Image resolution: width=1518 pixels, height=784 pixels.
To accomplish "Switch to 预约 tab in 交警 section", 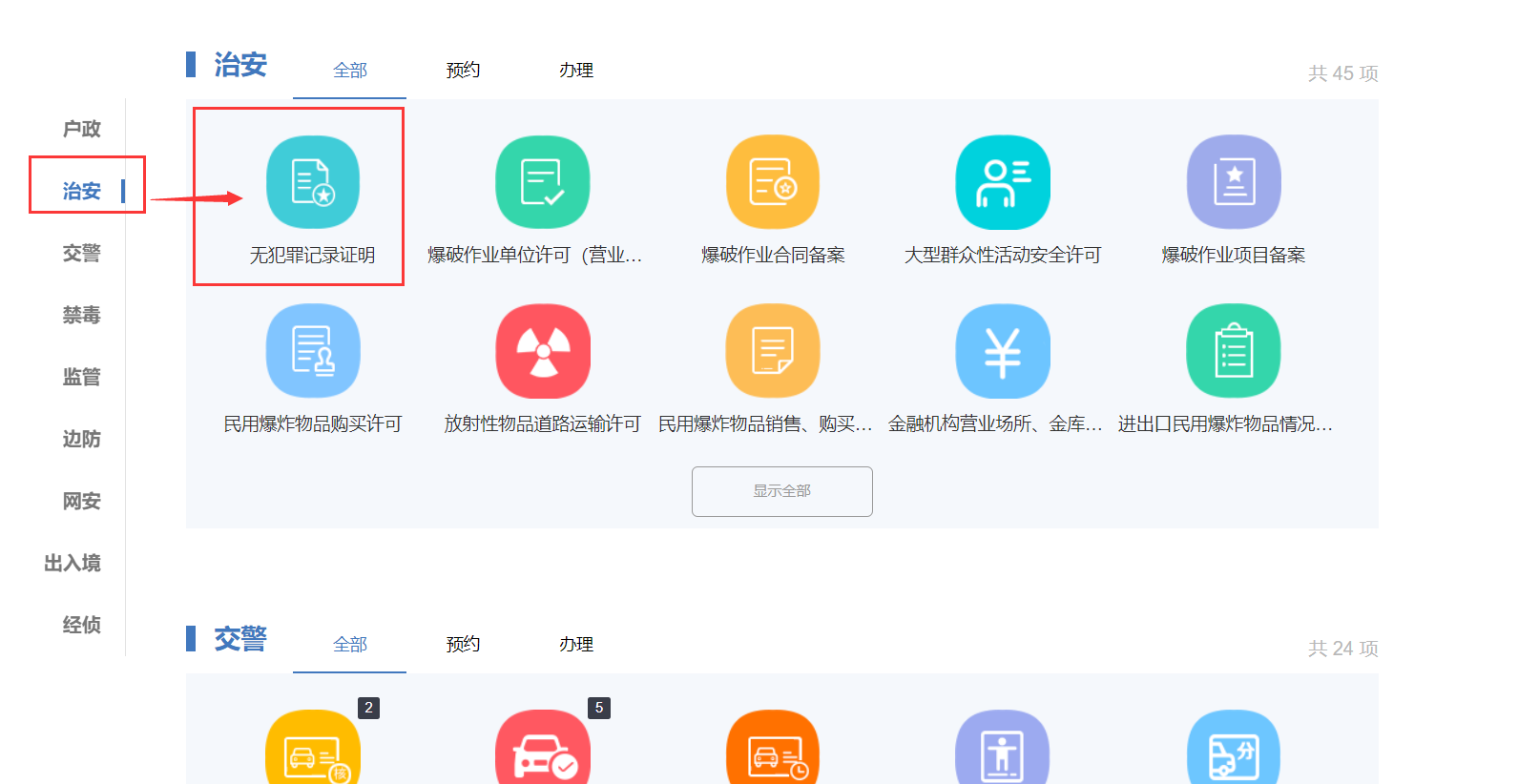I will click(x=463, y=645).
